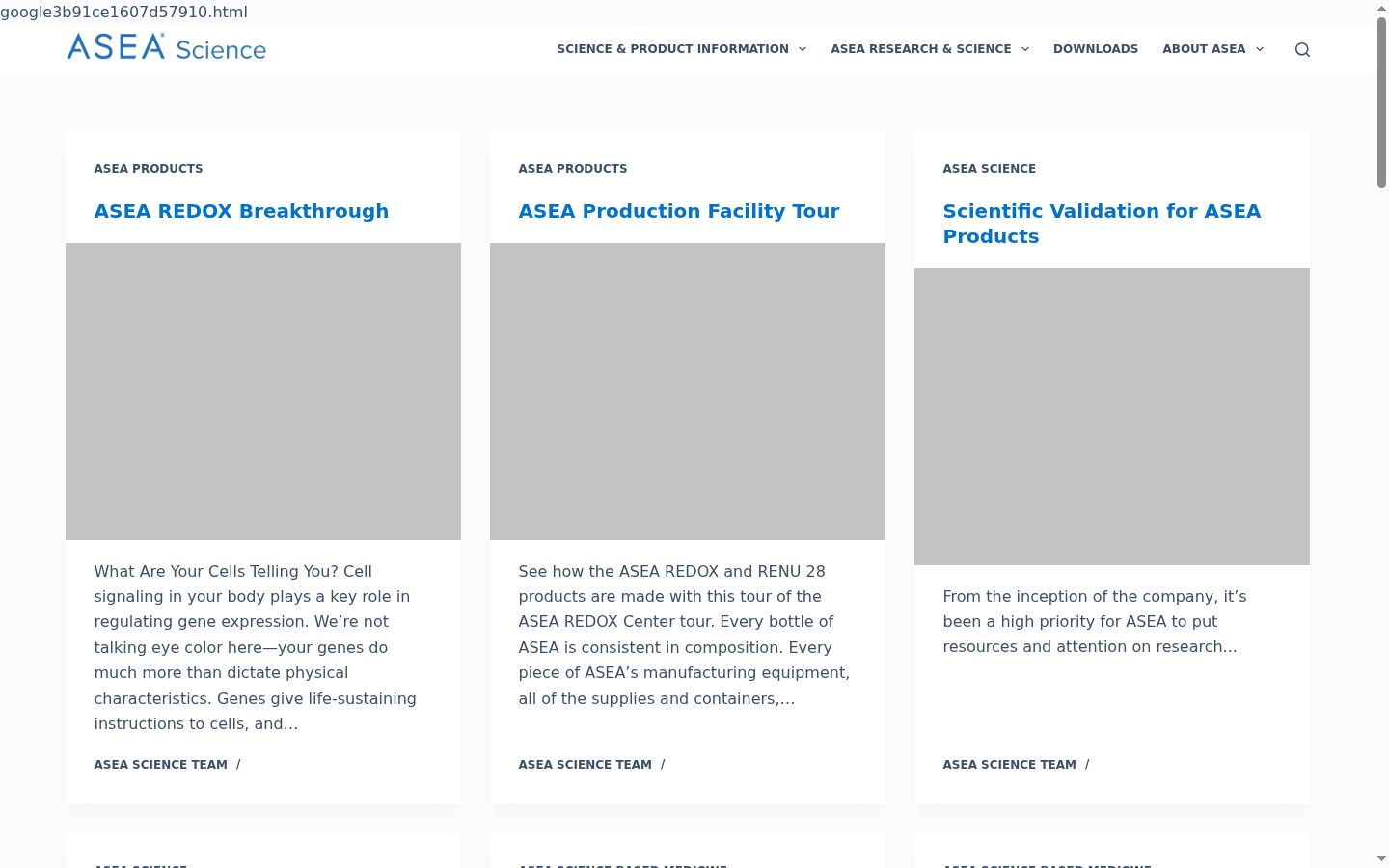Open ASEA Research & Science menu
This screenshot has width=1389, height=868.
click(x=921, y=49)
